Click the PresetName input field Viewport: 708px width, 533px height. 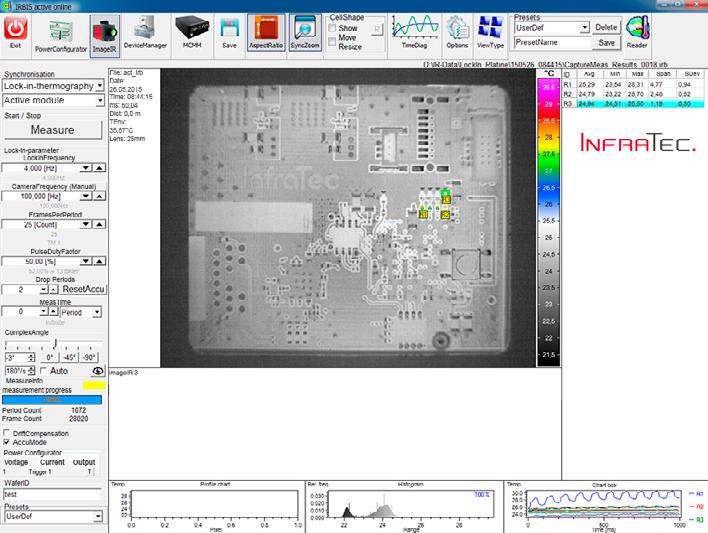click(552, 43)
